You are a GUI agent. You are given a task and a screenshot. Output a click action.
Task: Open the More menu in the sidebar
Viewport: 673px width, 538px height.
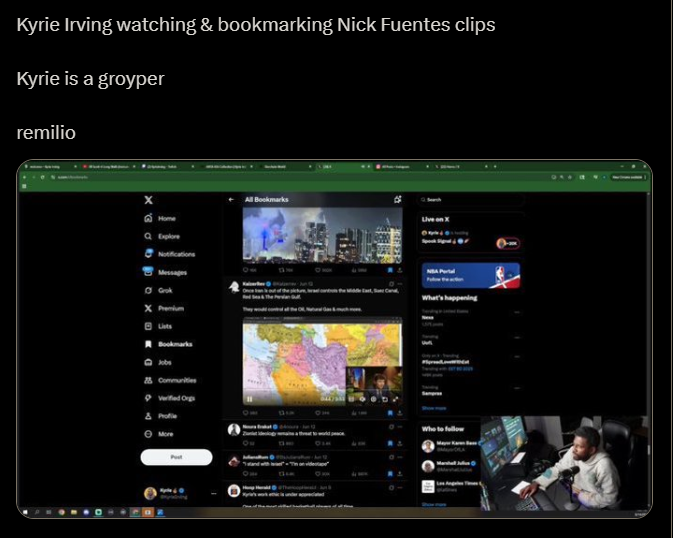(x=159, y=434)
